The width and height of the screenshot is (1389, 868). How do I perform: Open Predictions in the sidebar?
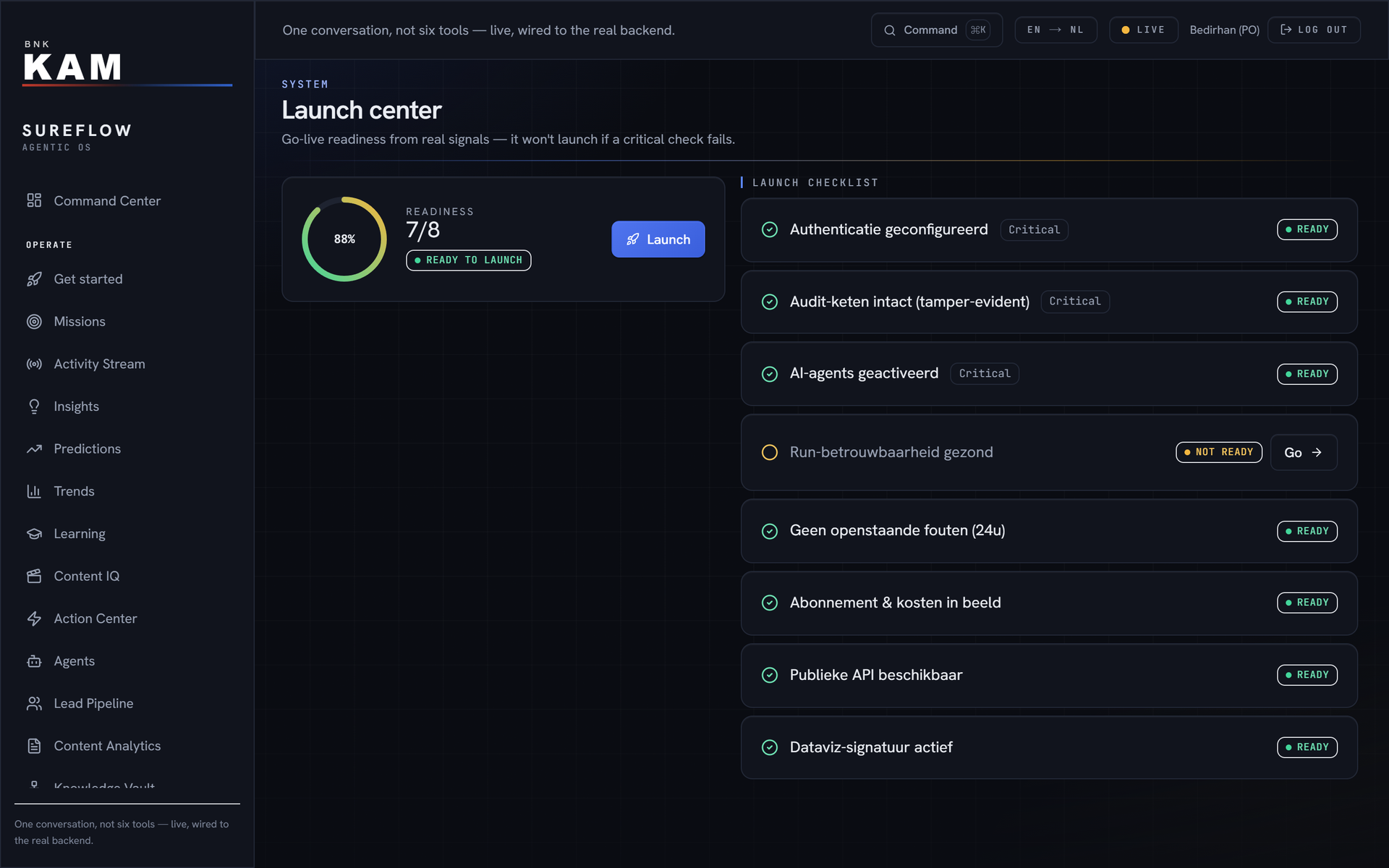127,449
